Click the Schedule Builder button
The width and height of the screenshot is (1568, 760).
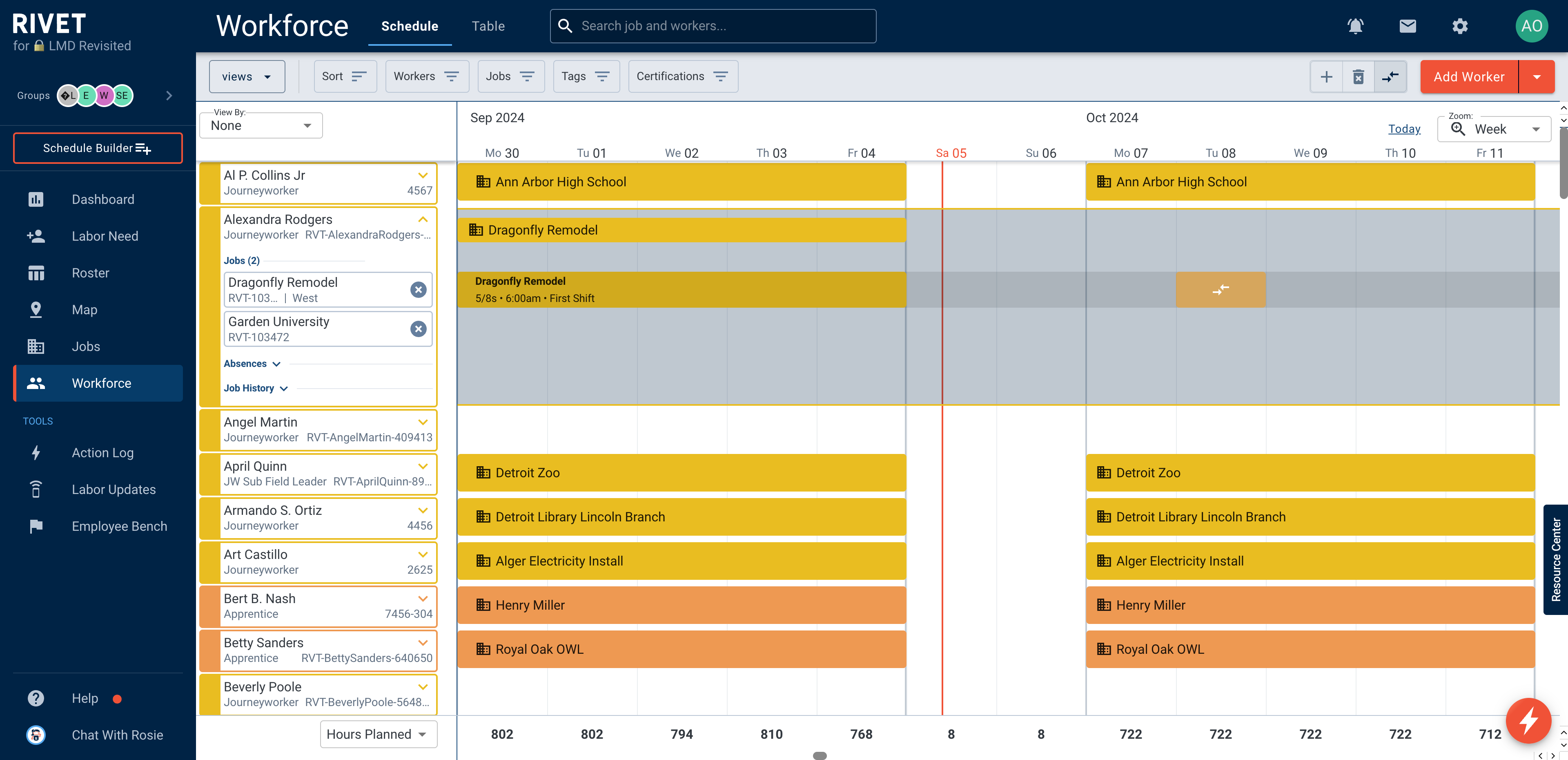(x=98, y=148)
